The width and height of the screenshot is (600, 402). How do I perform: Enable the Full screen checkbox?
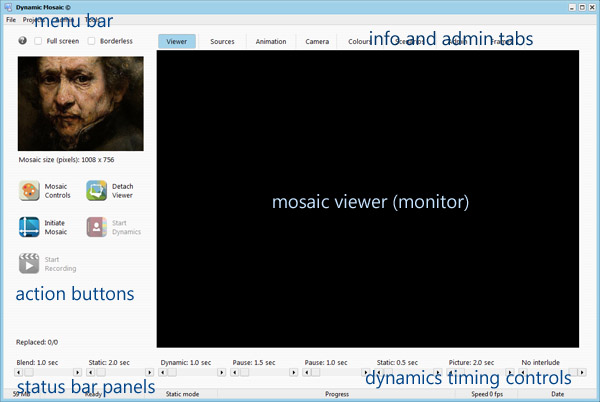[x=38, y=41]
